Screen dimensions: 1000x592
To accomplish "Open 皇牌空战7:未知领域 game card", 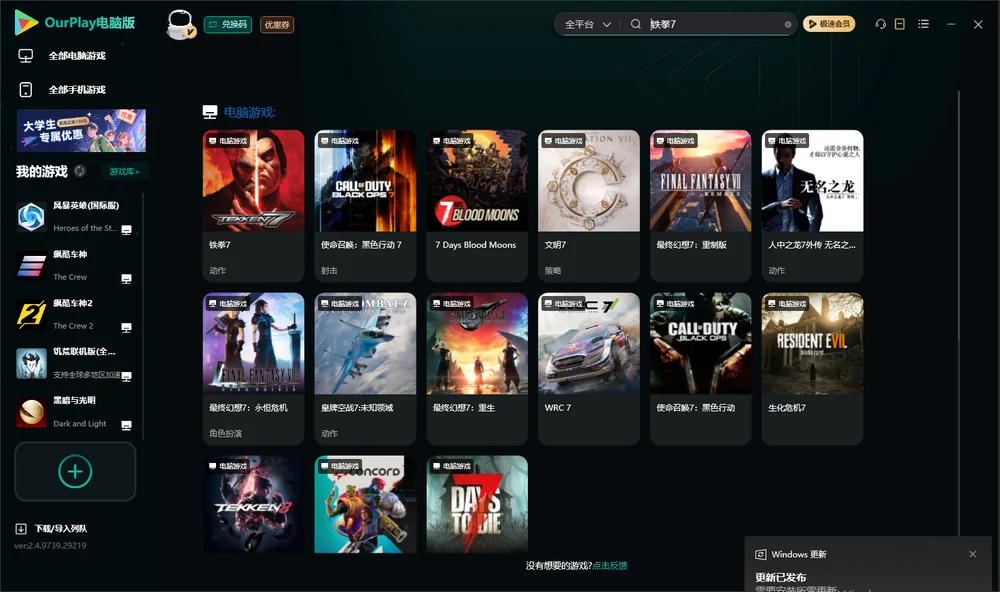I will coord(365,368).
